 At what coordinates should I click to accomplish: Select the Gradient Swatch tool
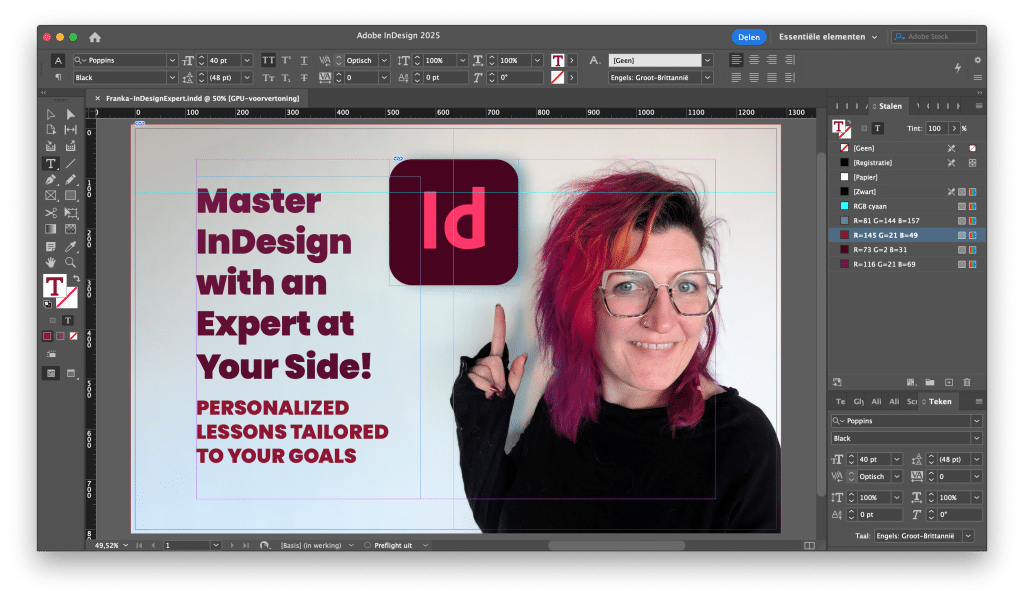point(51,229)
